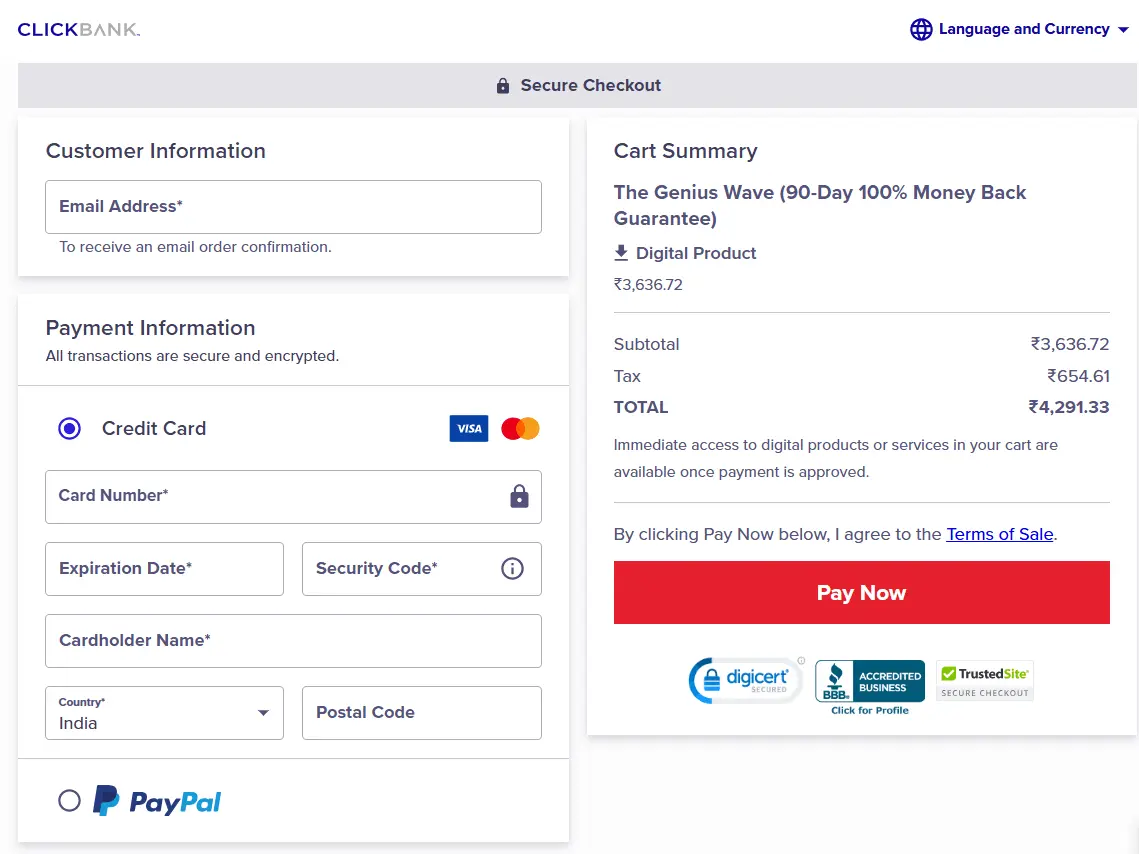Click the Cardholder Name input
This screenshot has height=854, width=1139.
coord(293,641)
